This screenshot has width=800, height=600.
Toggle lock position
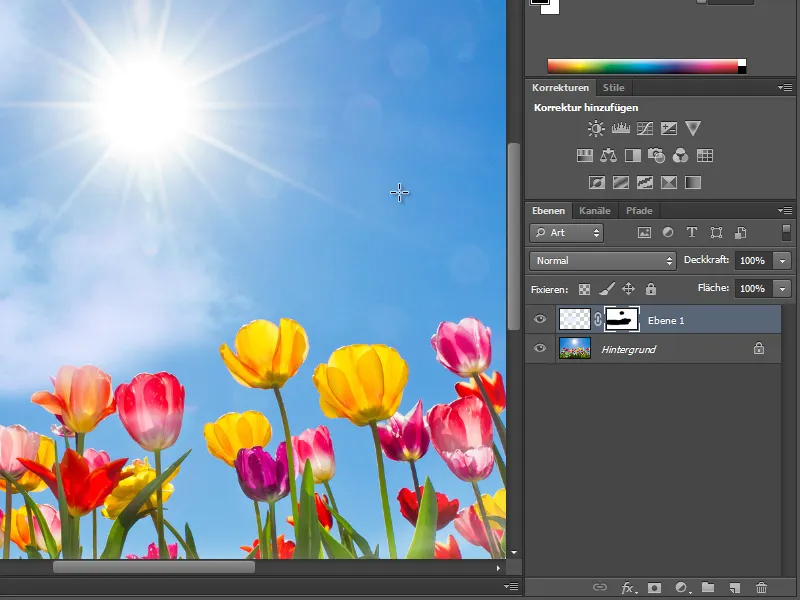tap(629, 289)
